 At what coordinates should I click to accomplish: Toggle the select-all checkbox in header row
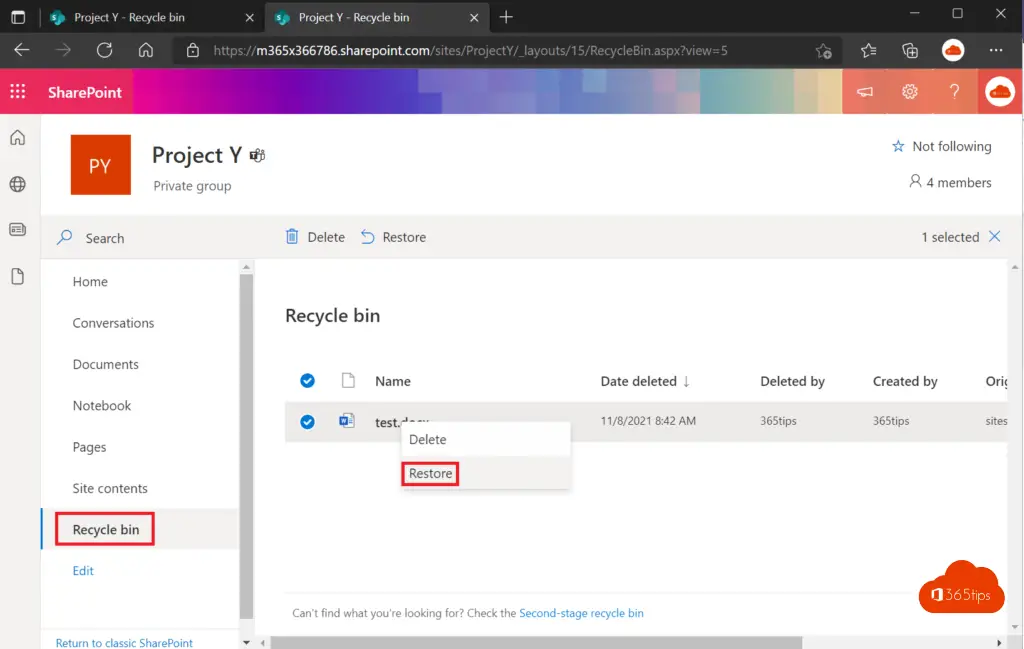[308, 381]
